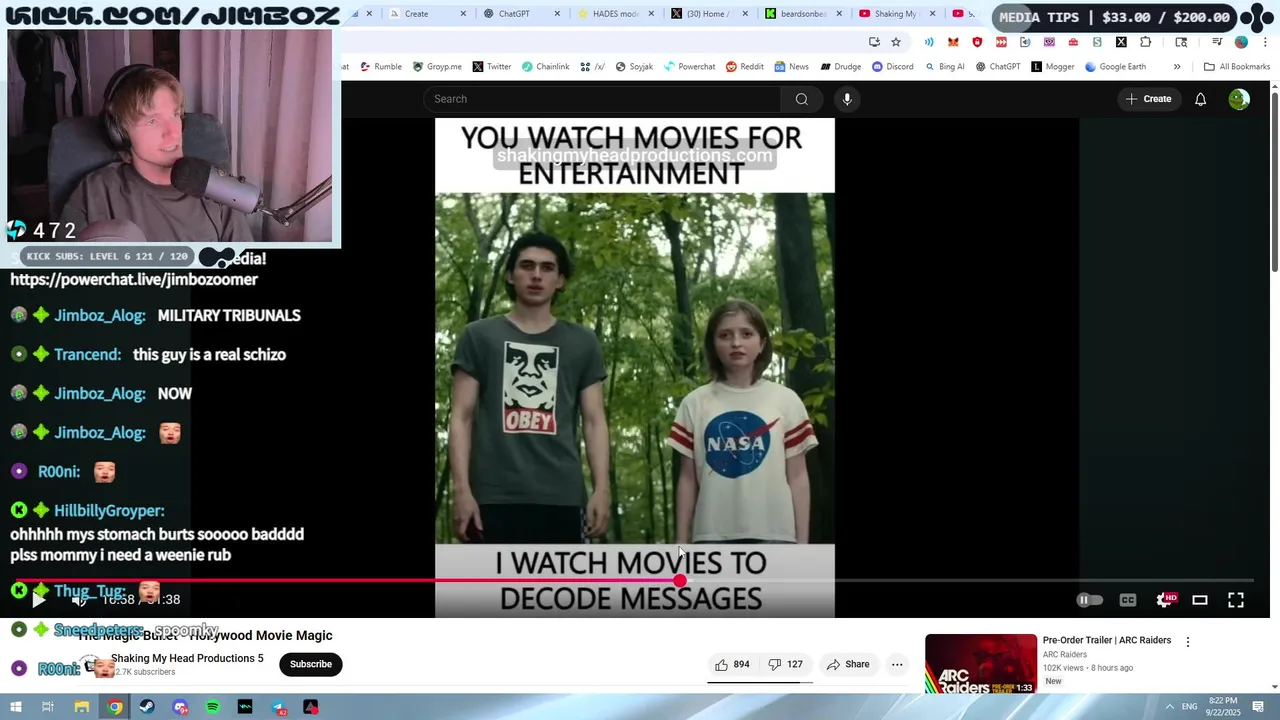
Task: Toggle closed captions CC button
Action: [1128, 600]
